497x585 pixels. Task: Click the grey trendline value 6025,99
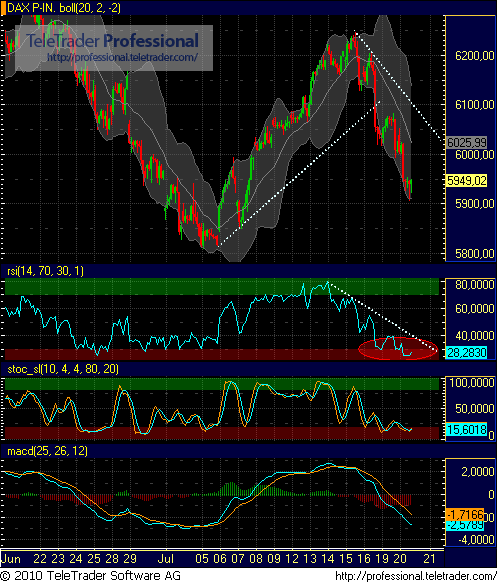tap(467, 142)
